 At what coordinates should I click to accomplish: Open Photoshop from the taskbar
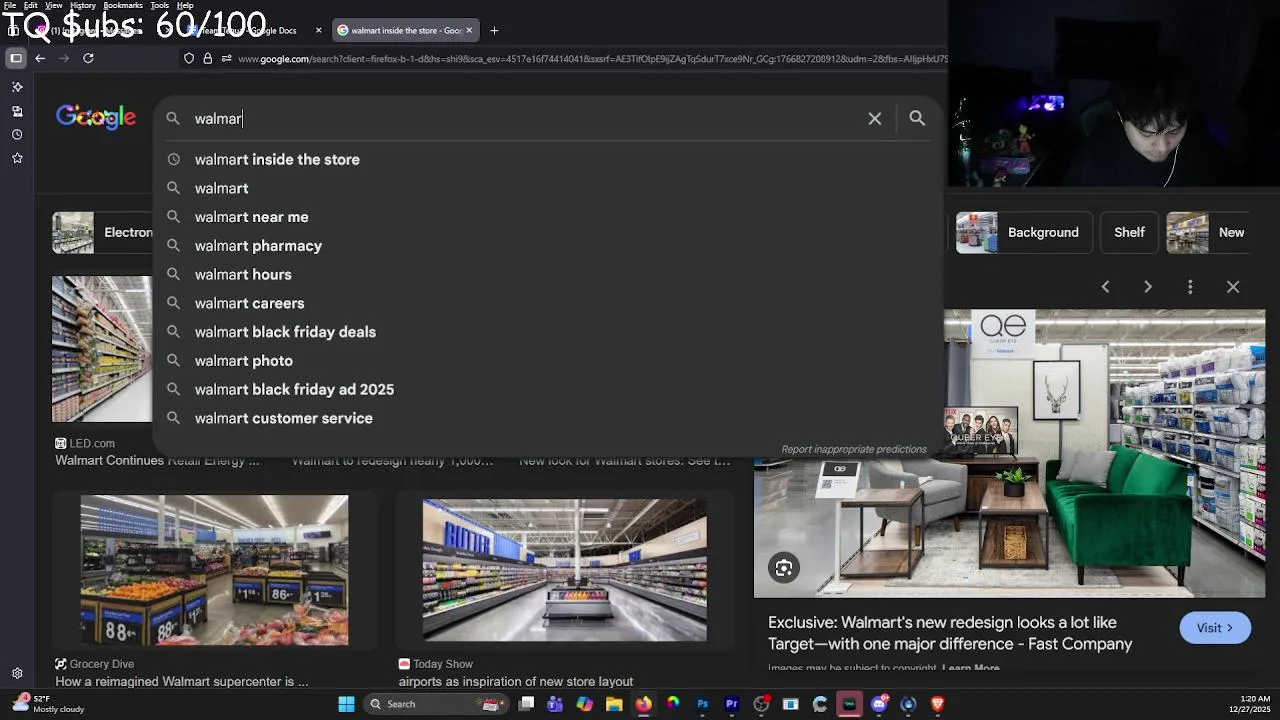pos(702,704)
